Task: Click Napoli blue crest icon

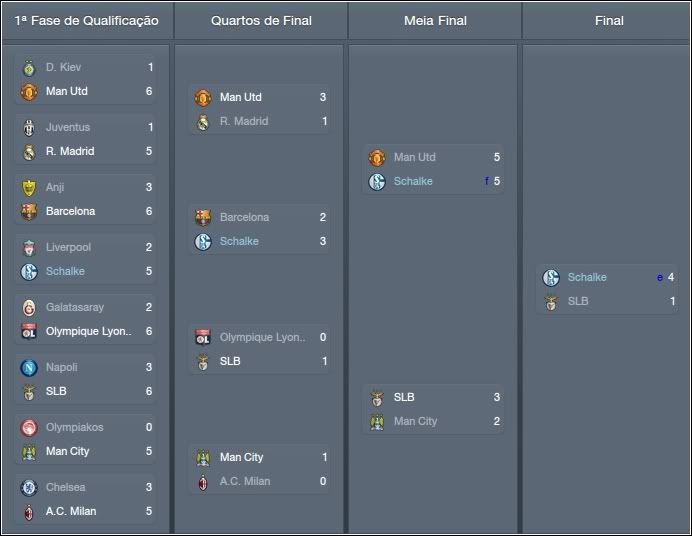Action: click(29, 367)
